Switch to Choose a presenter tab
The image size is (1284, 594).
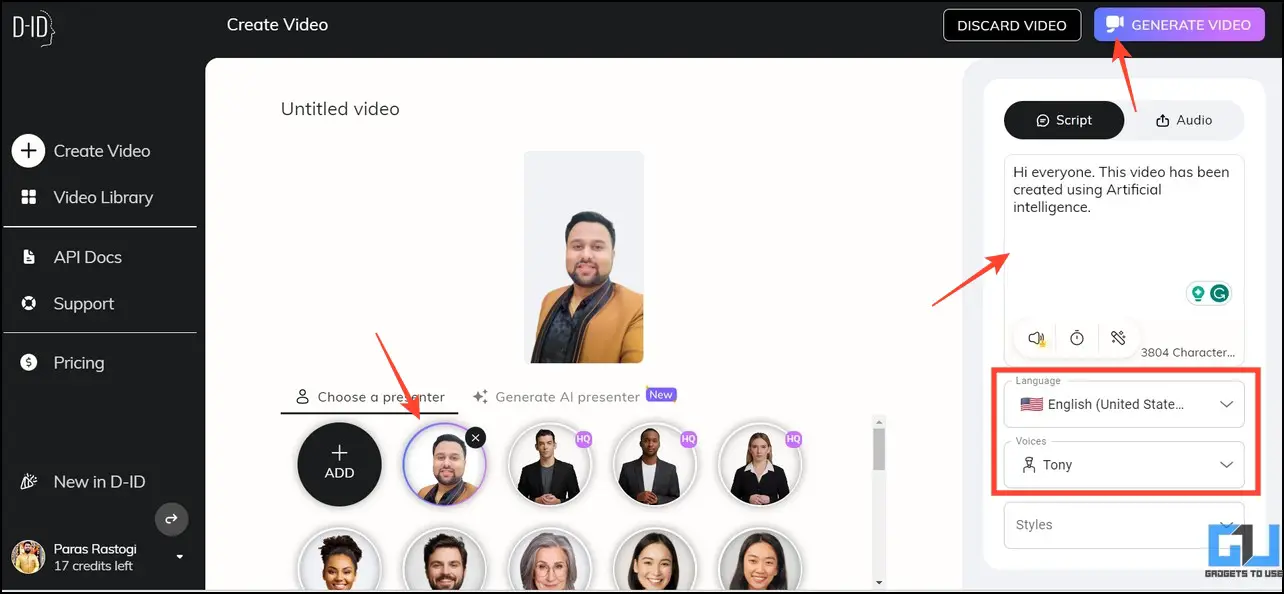(370, 397)
